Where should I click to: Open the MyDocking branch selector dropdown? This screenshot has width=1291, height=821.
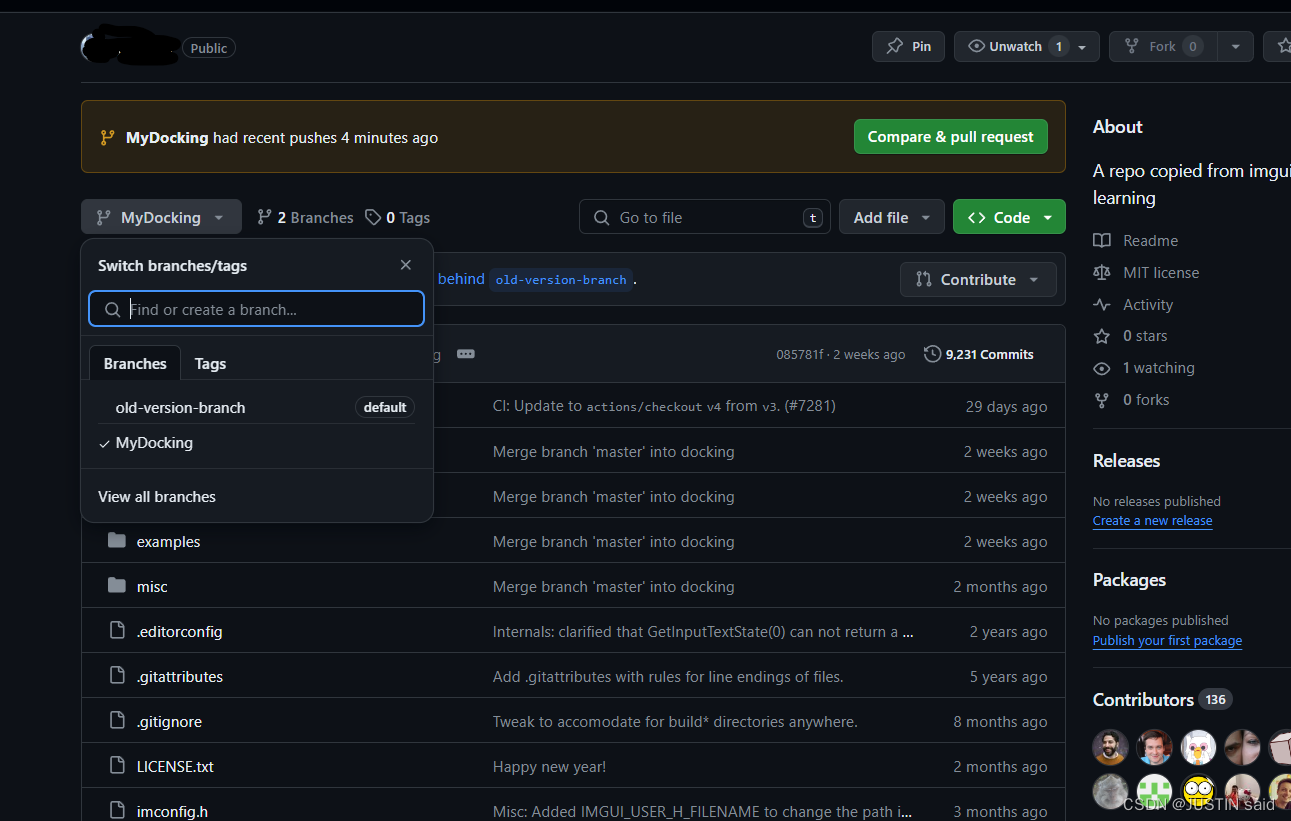tap(161, 217)
